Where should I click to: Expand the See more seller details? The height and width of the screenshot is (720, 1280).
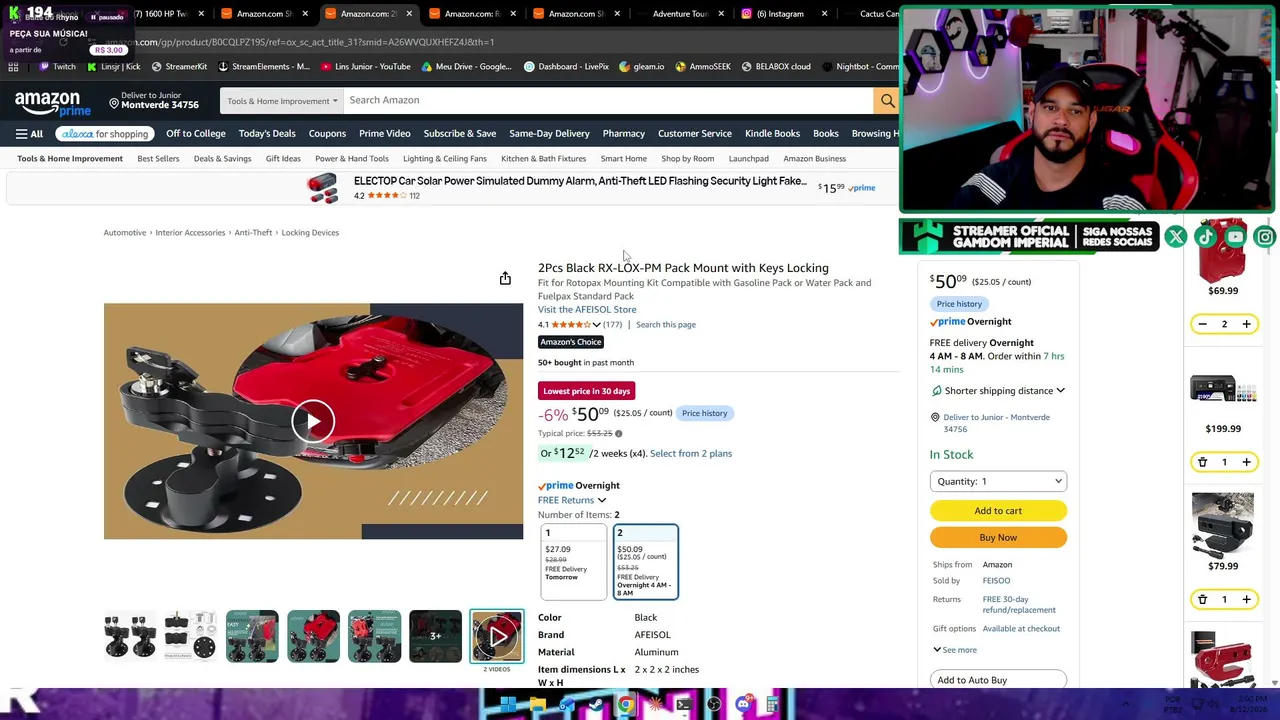point(955,650)
